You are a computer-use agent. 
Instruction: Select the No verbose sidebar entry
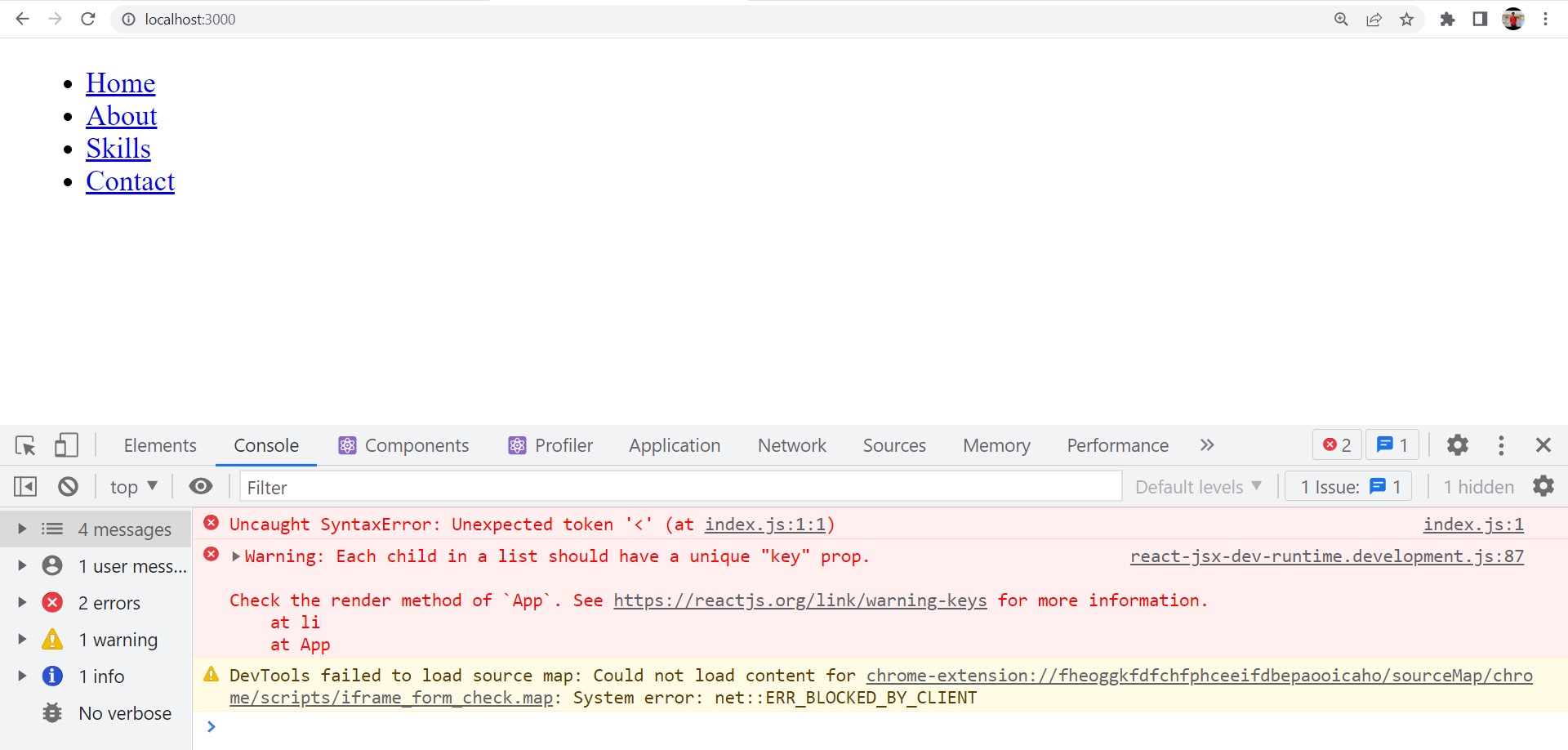[96, 713]
